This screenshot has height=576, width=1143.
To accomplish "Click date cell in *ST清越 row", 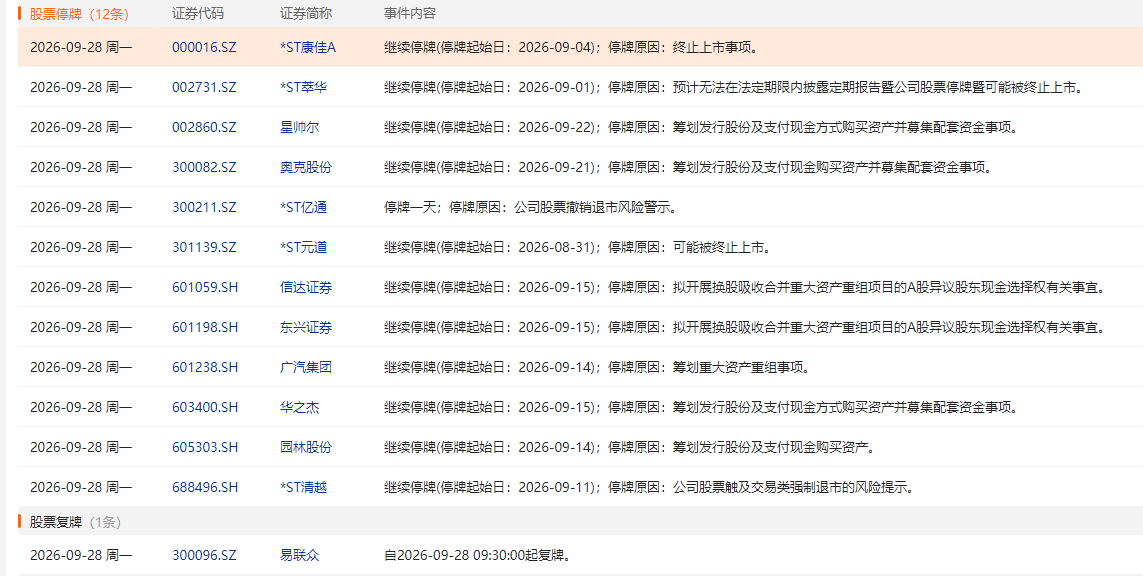I will coord(81,487).
